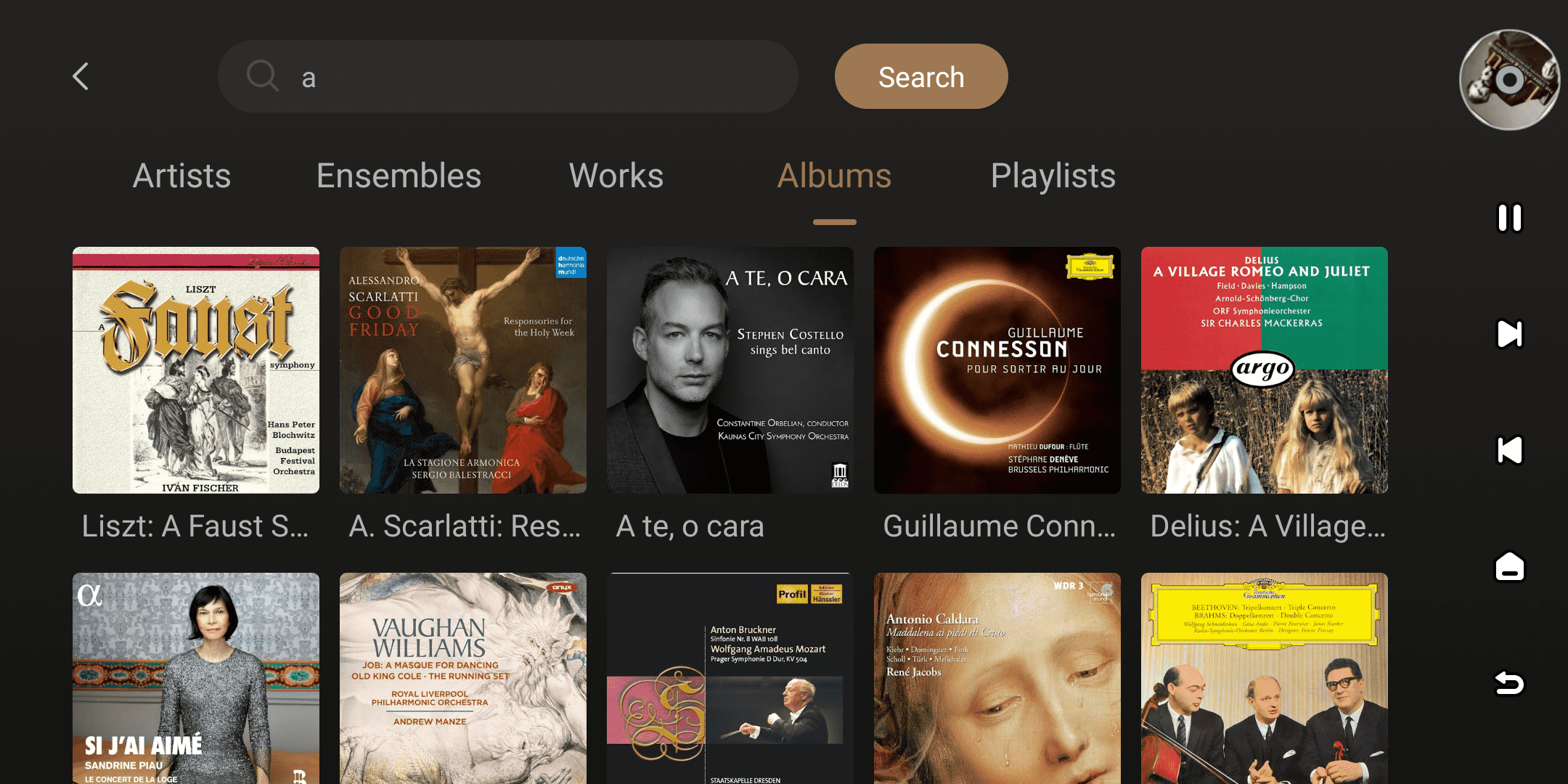Open the Vaughan Williams Job album
This screenshot has height=784, width=1568.
(463, 678)
